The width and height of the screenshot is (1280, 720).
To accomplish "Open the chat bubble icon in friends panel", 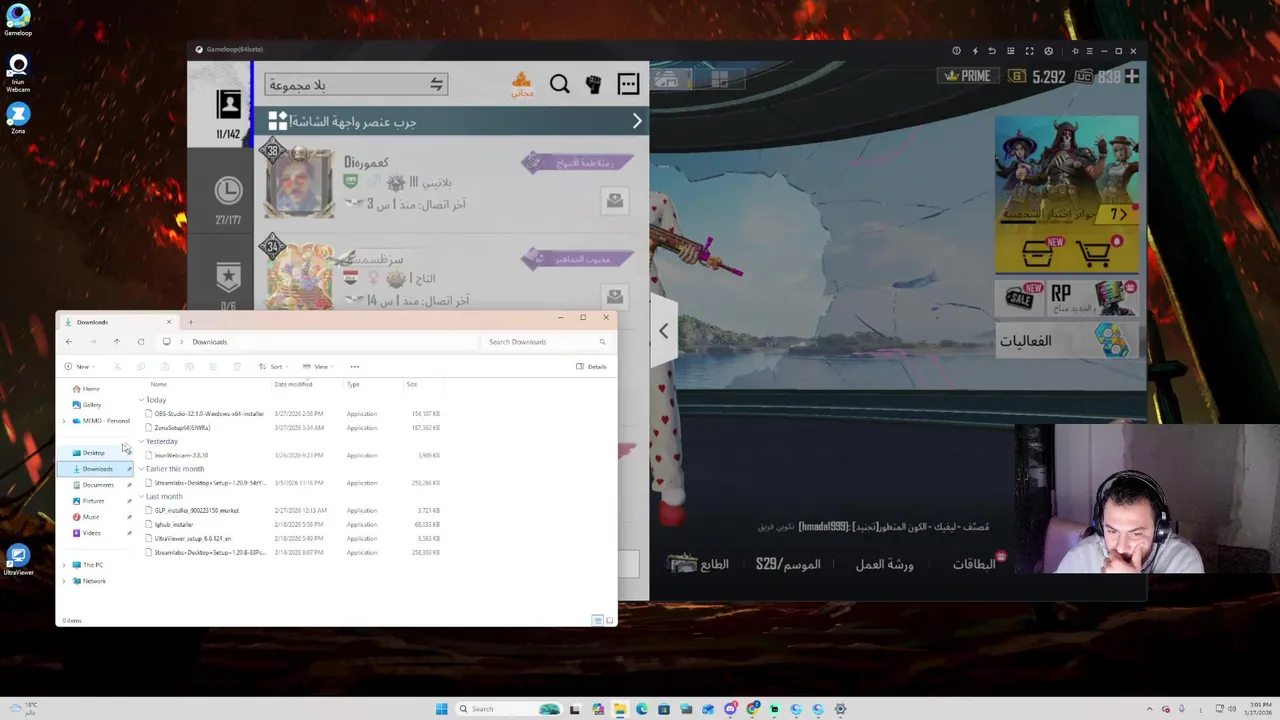I will [628, 85].
